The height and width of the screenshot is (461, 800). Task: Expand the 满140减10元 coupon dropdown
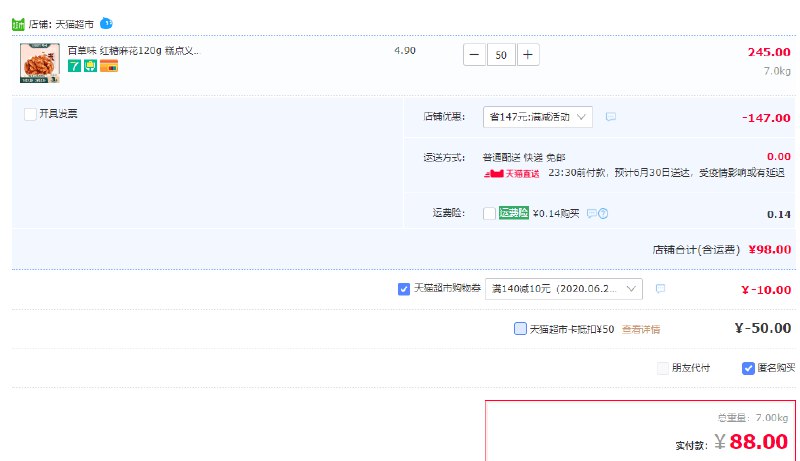coord(564,289)
